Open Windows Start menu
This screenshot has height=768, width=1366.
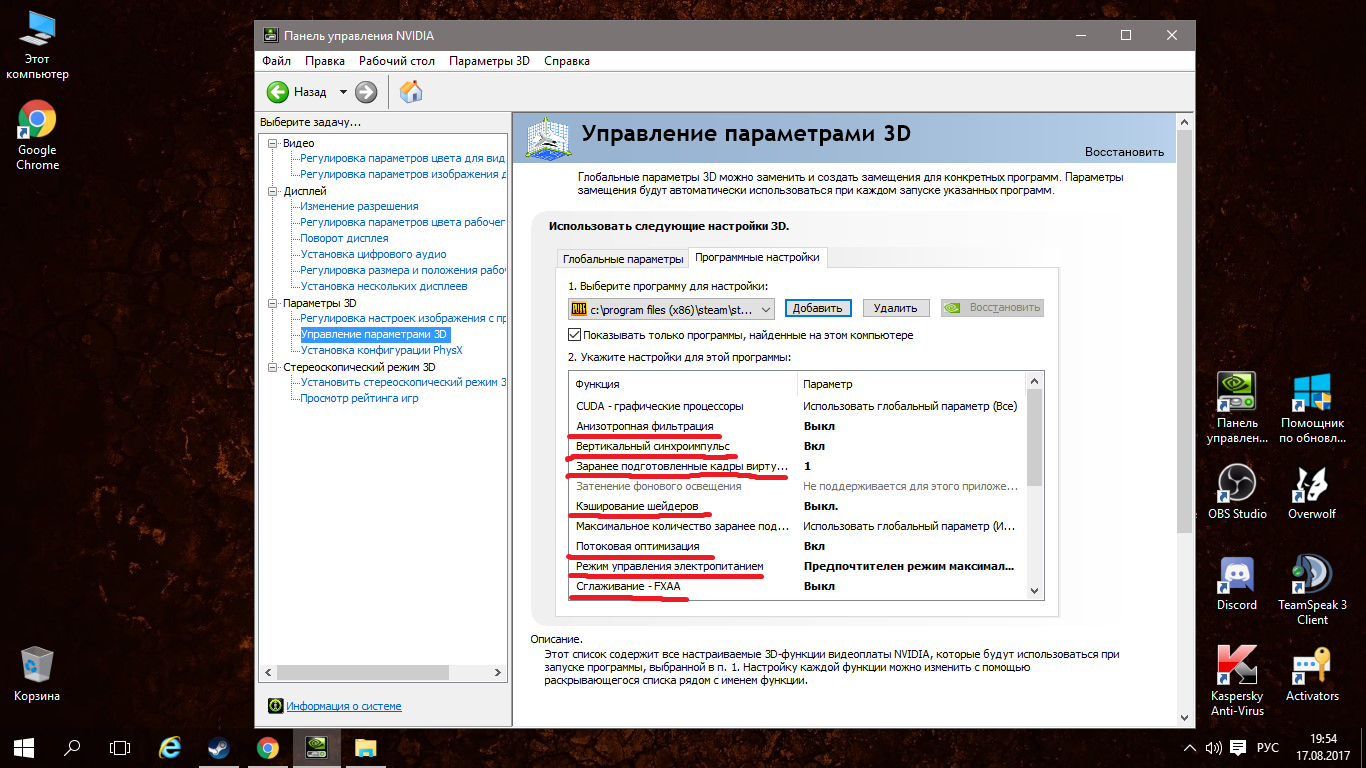(x=24, y=746)
